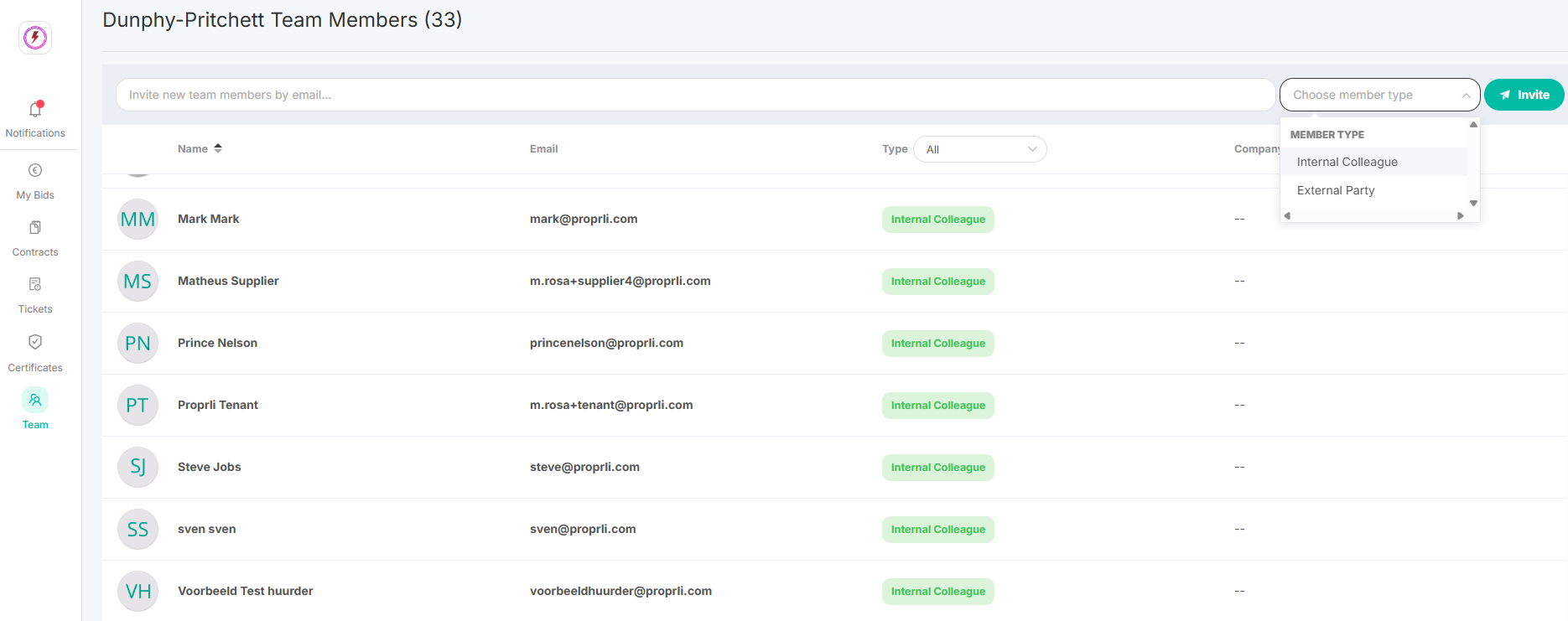Click the invite by email input field
The height and width of the screenshot is (621, 1568).
click(694, 95)
